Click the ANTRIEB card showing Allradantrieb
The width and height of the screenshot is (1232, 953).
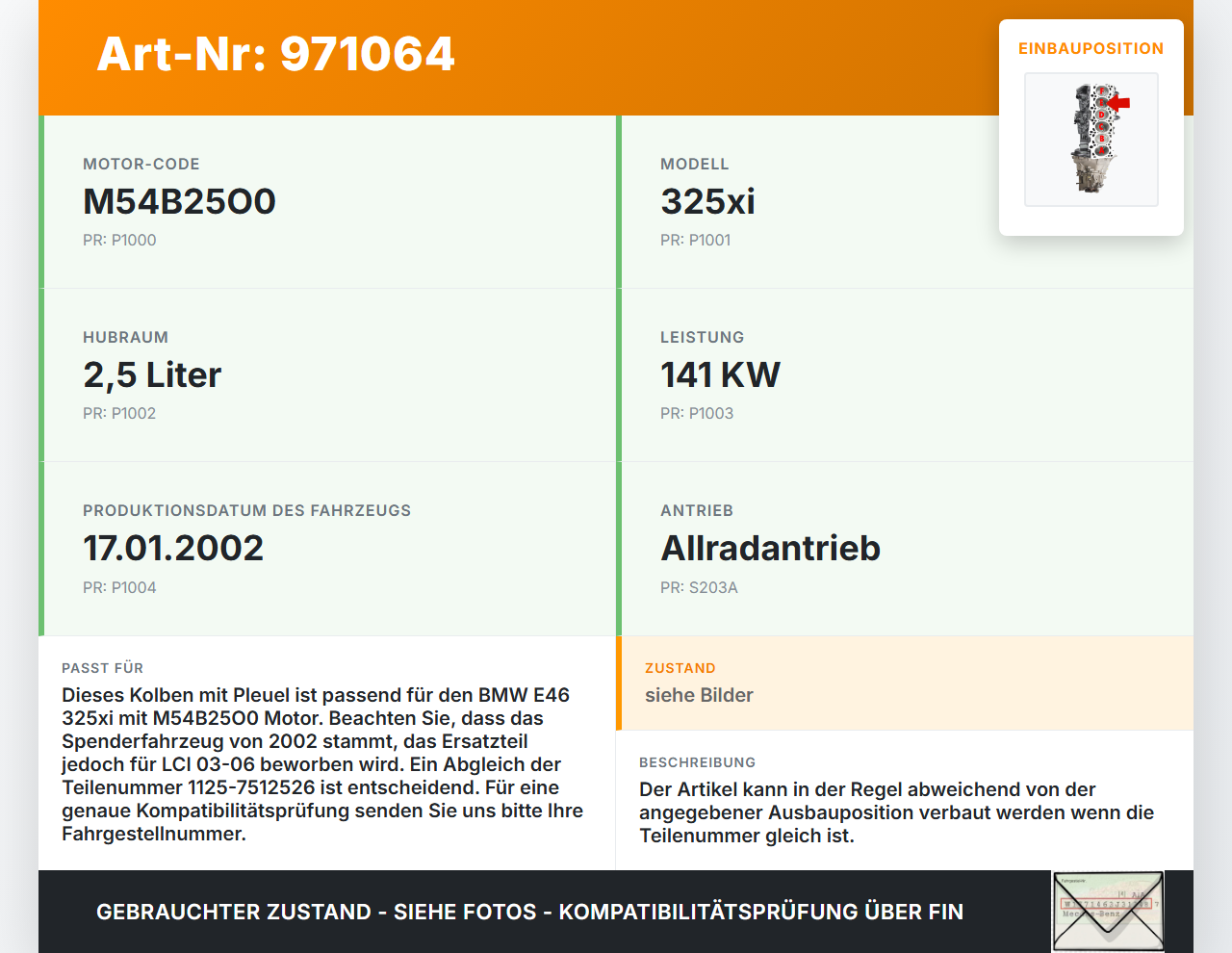[770, 548]
